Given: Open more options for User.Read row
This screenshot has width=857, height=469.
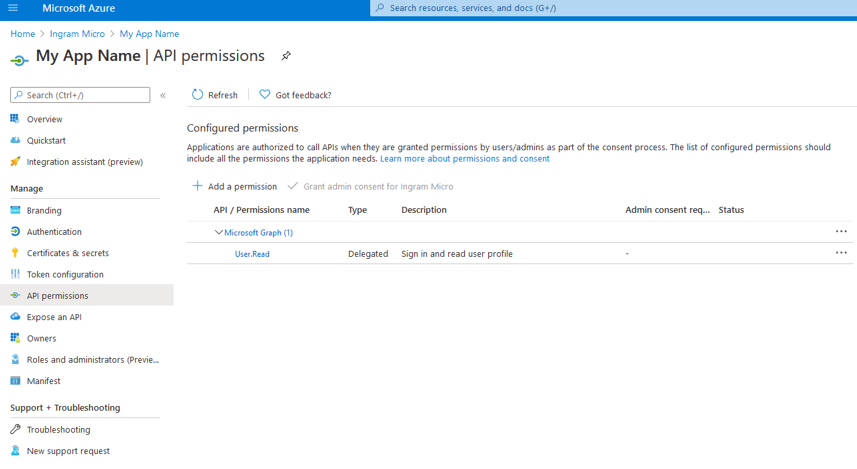Looking at the screenshot, I should tap(841, 253).
